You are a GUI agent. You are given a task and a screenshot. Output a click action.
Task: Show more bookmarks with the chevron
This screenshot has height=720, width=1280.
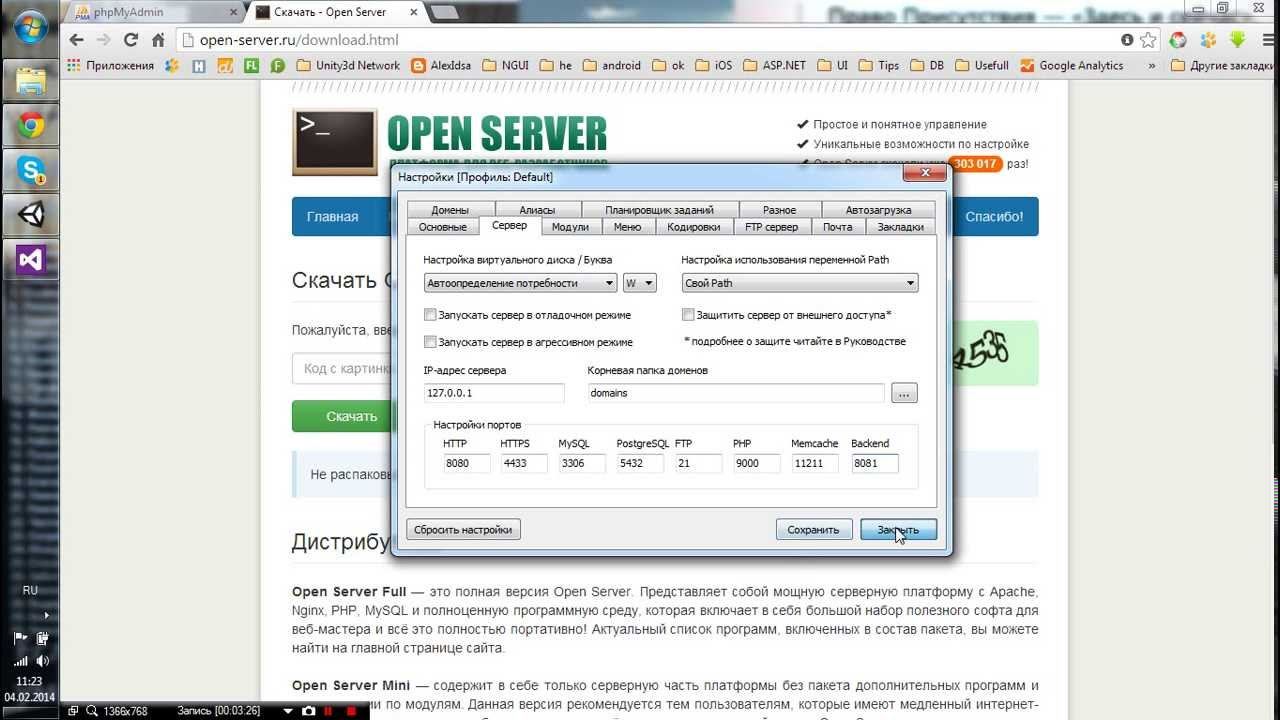(1151, 65)
